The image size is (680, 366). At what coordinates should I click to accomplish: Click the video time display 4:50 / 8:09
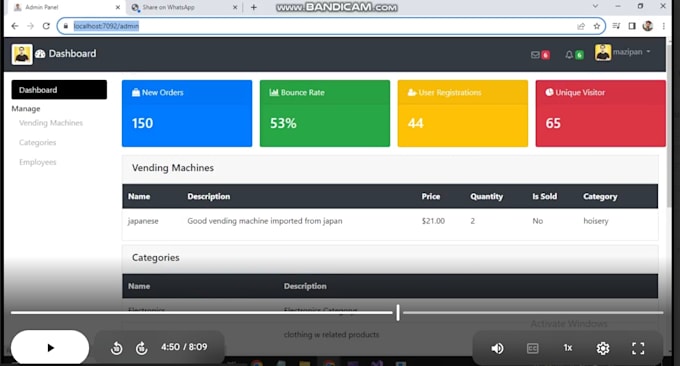(184, 347)
